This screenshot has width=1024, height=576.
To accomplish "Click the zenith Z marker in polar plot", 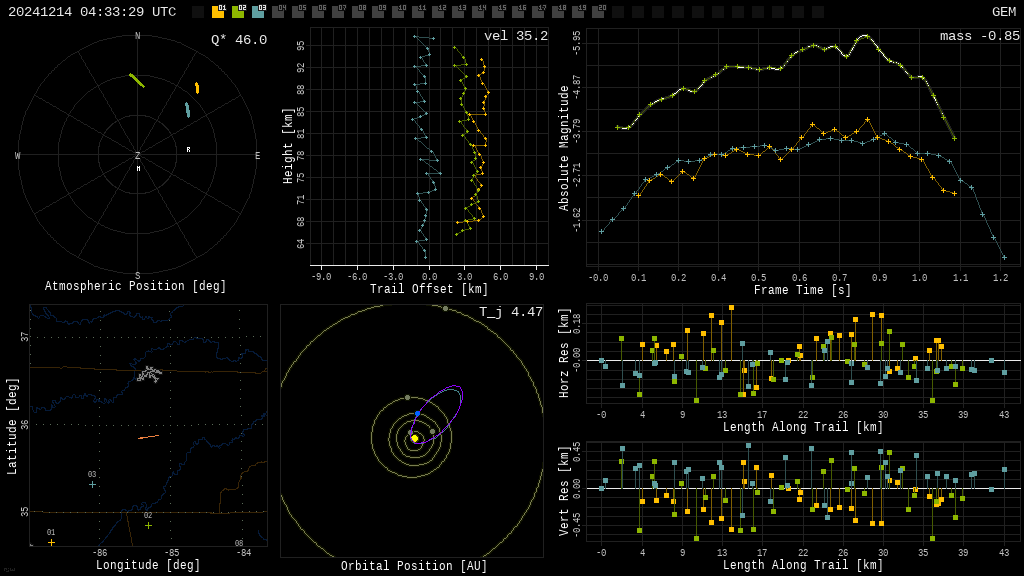I will point(138,156).
